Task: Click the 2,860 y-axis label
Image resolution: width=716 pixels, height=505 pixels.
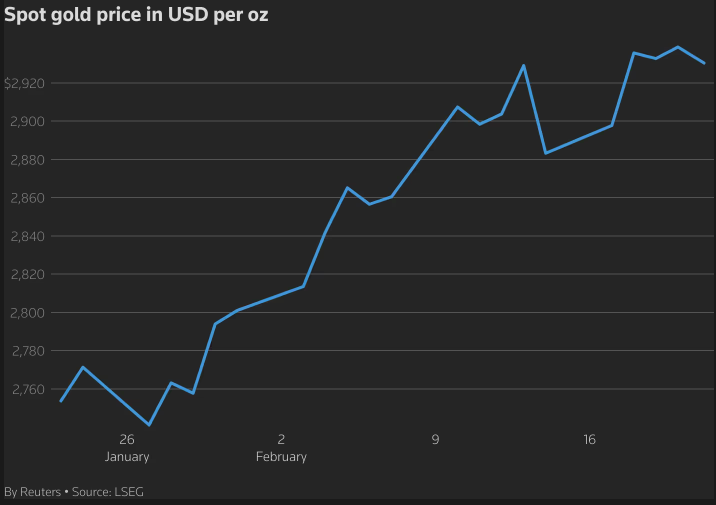Action: [x=26, y=198]
